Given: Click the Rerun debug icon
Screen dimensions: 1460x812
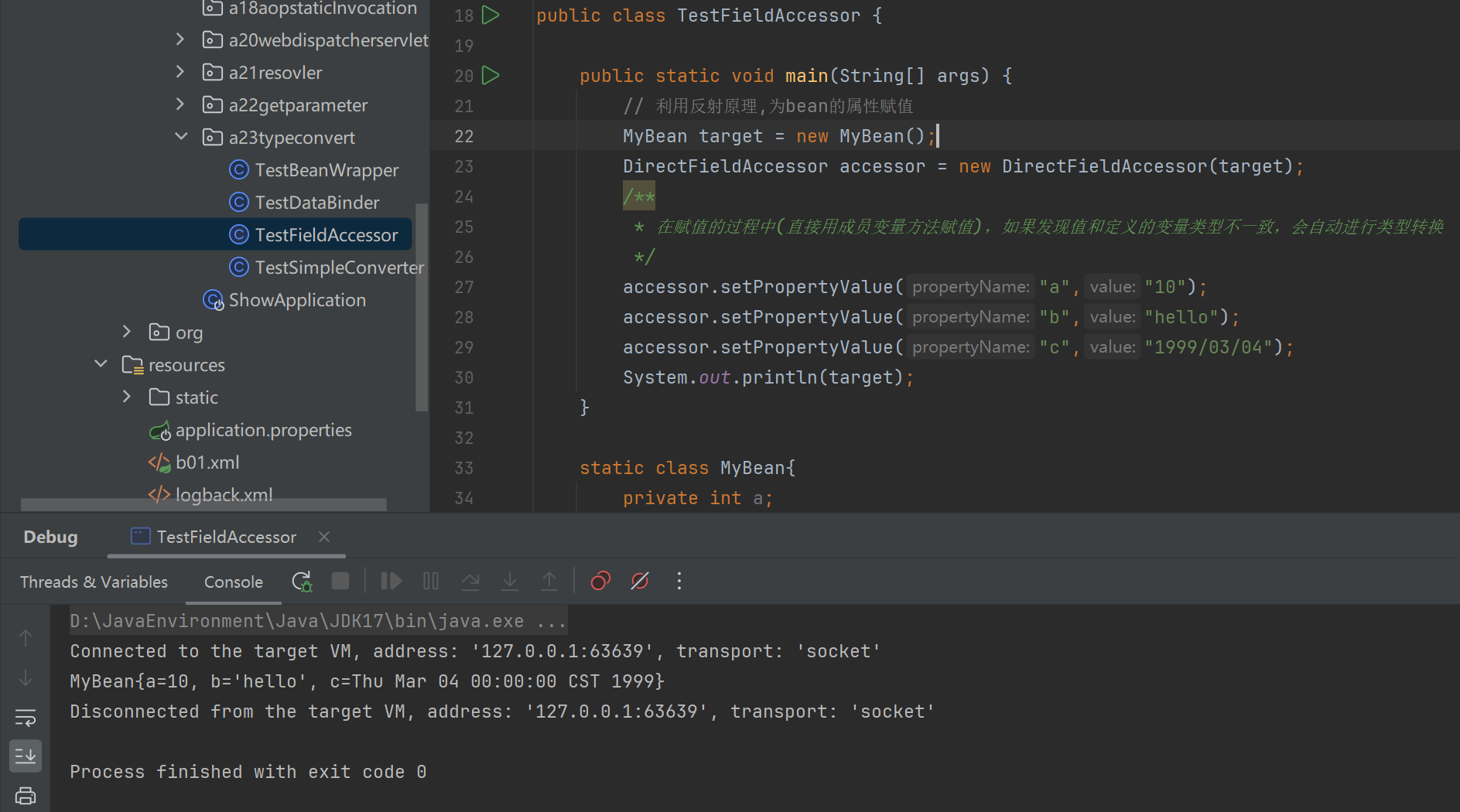Looking at the screenshot, I should click(302, 582).
